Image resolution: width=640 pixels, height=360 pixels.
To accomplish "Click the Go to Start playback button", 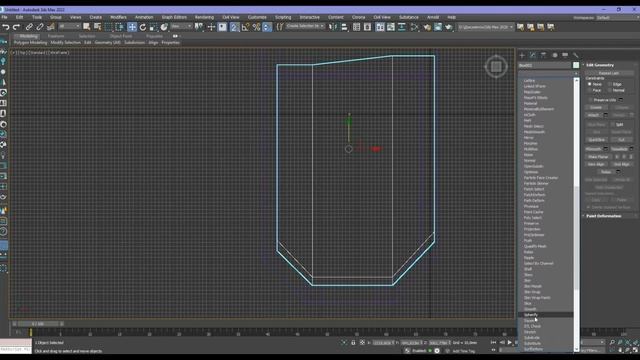I will point(493,342).
